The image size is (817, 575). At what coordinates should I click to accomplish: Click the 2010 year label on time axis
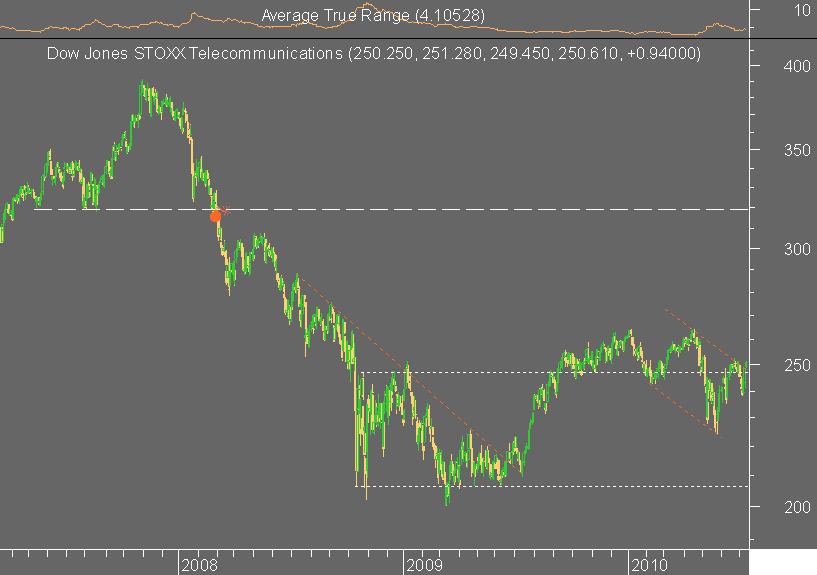click(649, 565)
